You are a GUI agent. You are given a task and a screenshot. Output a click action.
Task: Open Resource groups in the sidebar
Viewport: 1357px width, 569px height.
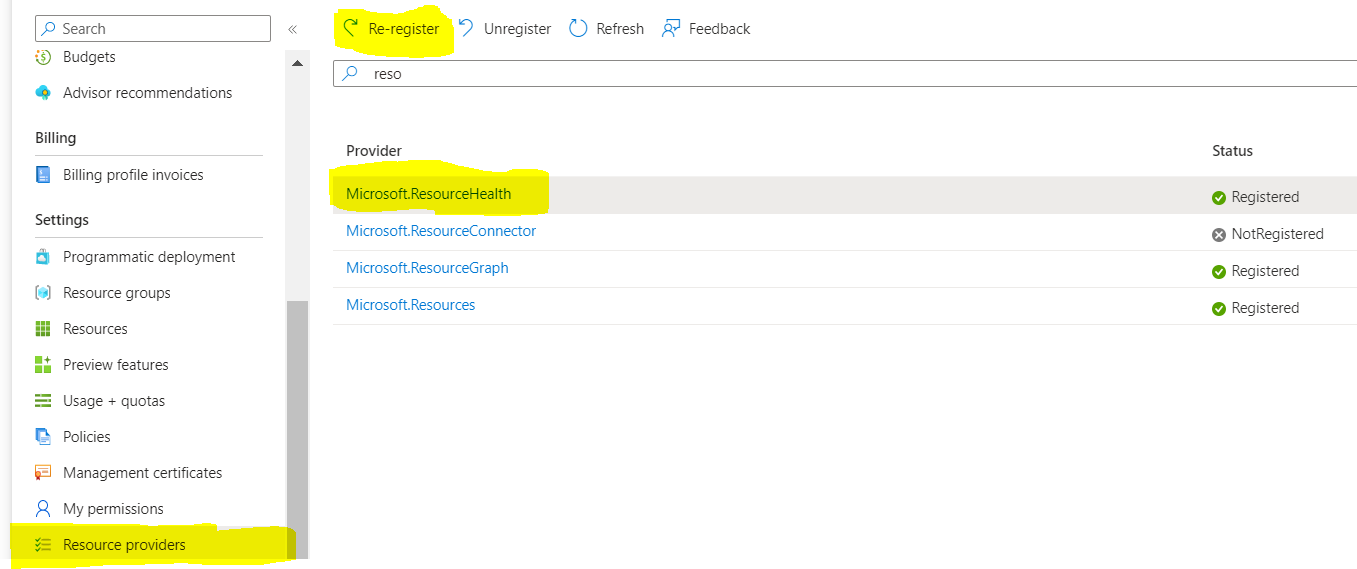coord(117,293)
